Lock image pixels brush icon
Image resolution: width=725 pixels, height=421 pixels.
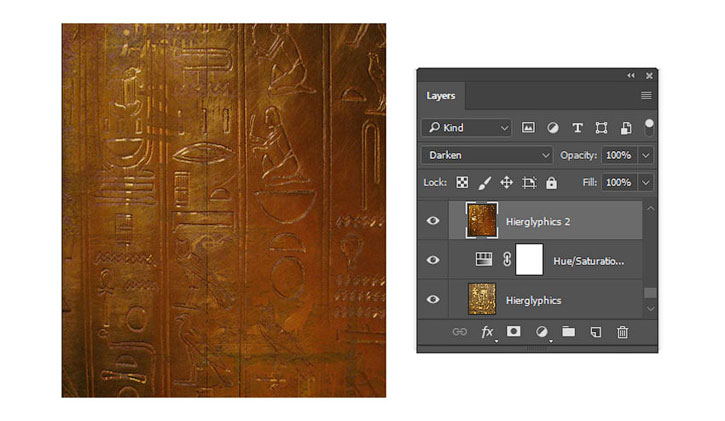click(x=484, y=183)
